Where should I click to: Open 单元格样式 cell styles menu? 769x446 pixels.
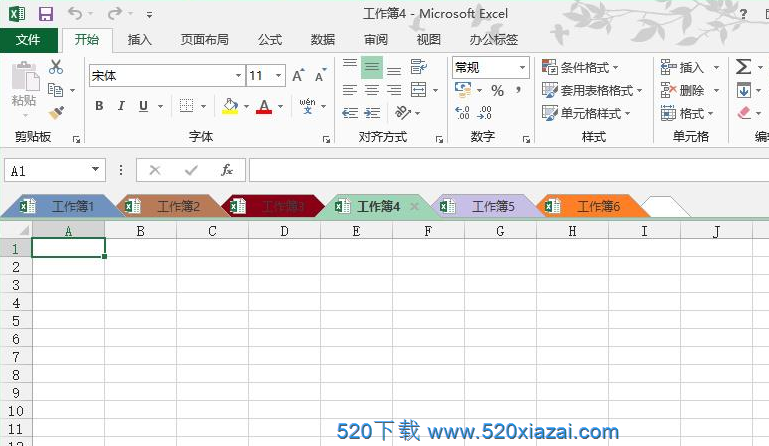(x=586, y=113)
